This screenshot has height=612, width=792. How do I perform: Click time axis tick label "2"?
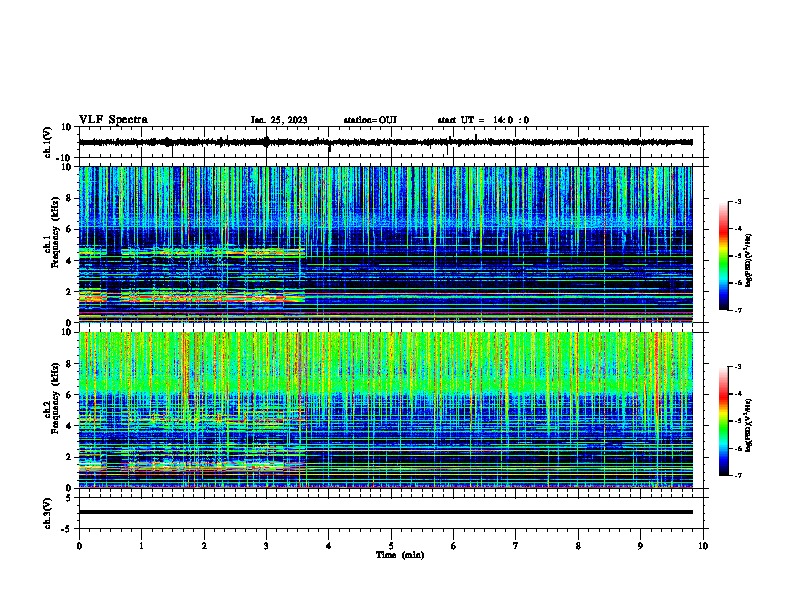click(x=204, y=546)
